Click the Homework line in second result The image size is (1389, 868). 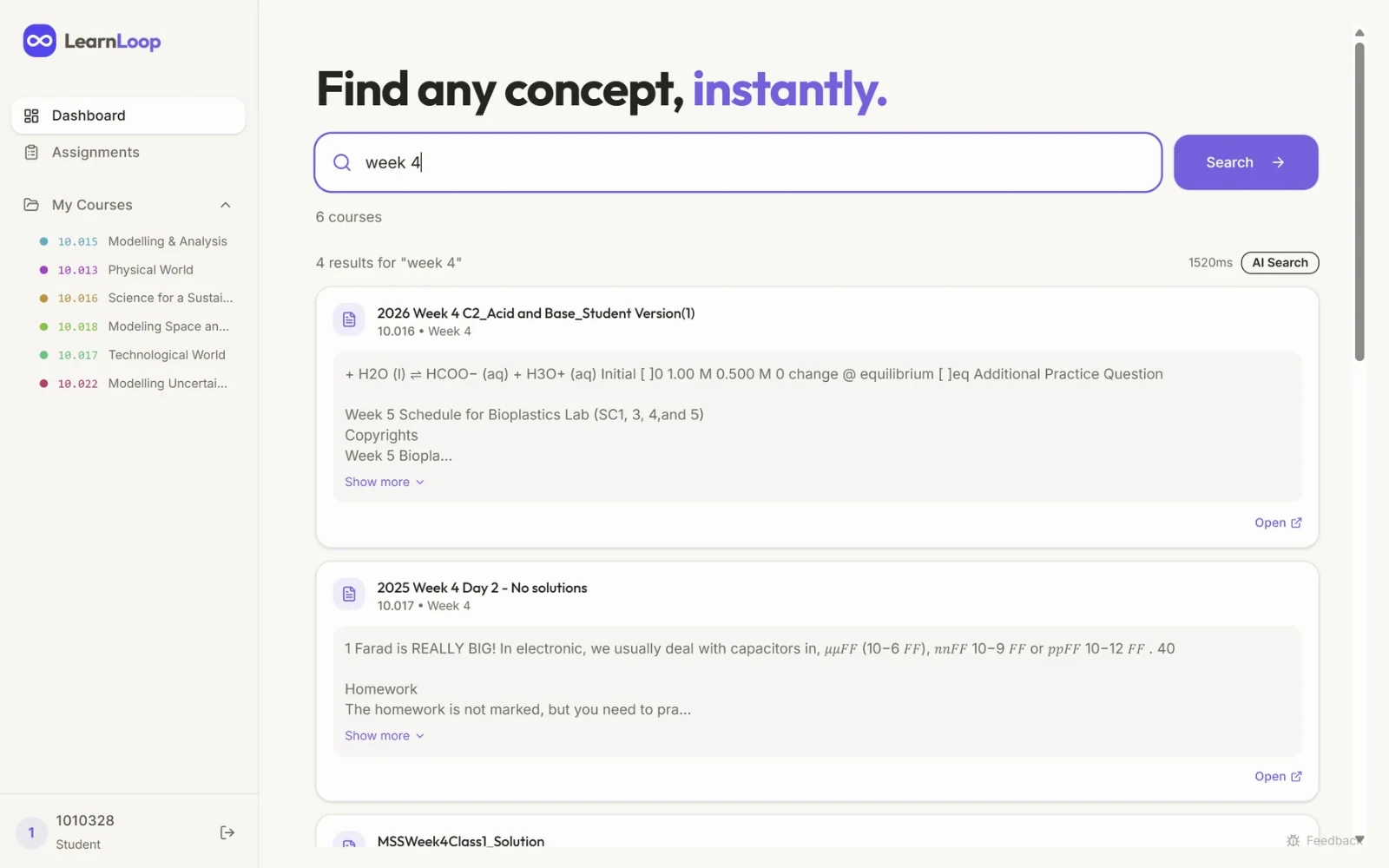[x=381, y=689]
